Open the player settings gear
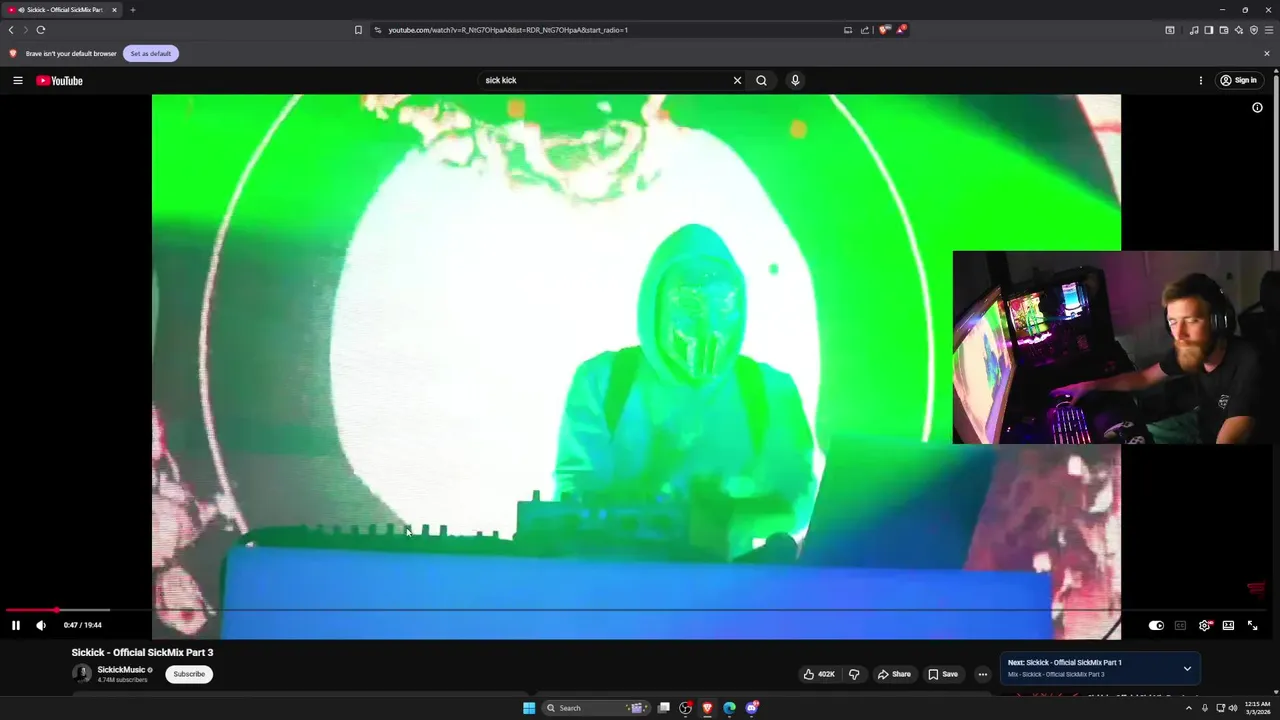Image resolution: width=1280 pixels, height=720 pixels. coord(1205,625)
